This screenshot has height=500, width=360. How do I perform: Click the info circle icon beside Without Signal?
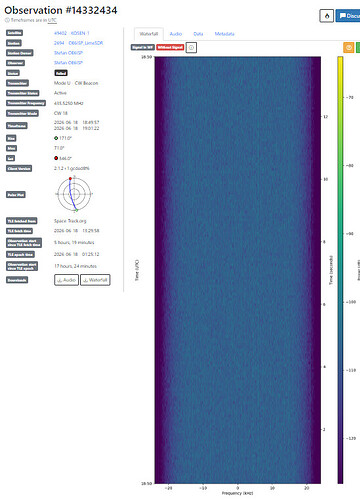coord(191,47)
